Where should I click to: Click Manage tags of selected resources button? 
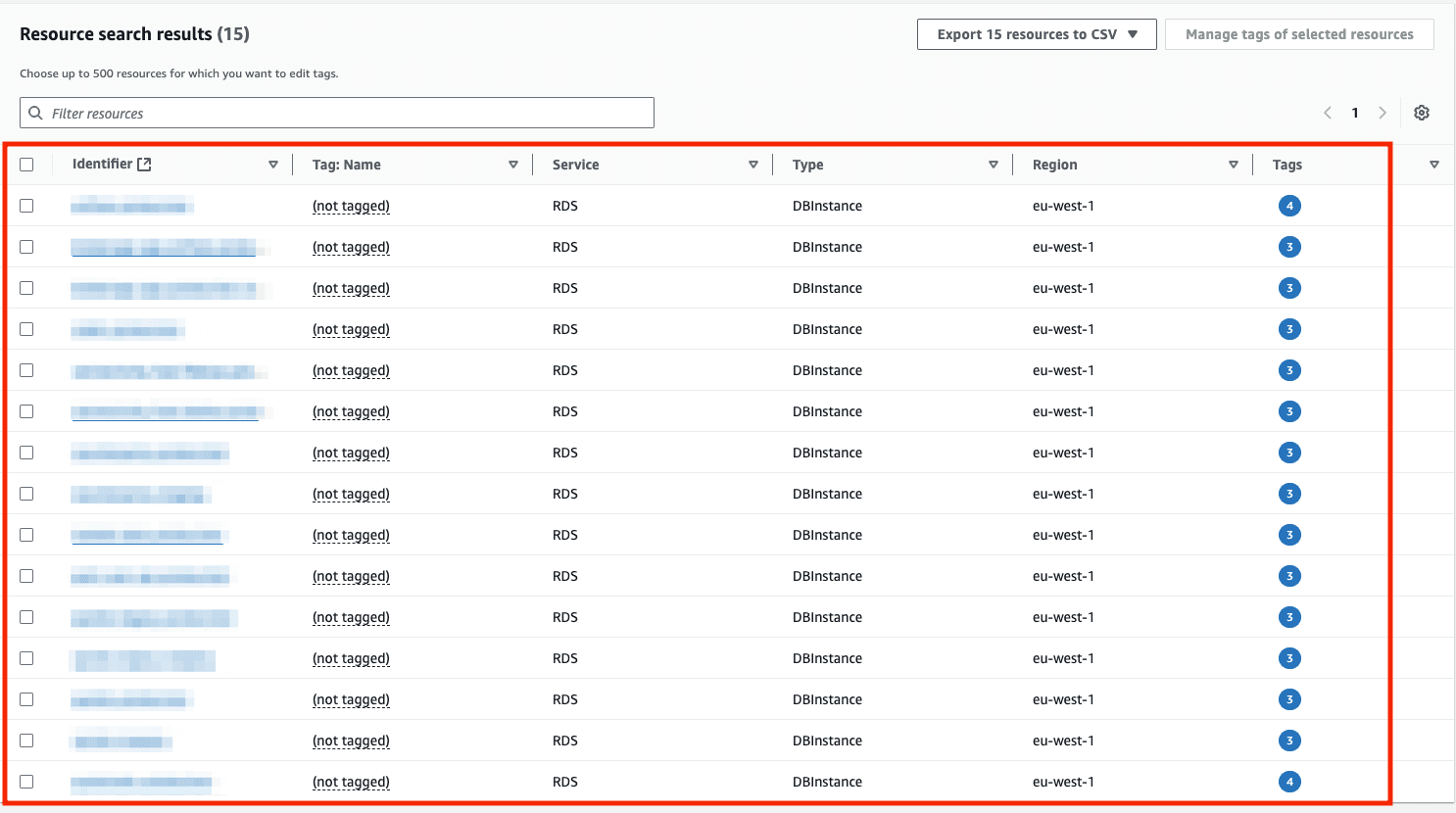pyautogui.click(x=1299, y=34)
